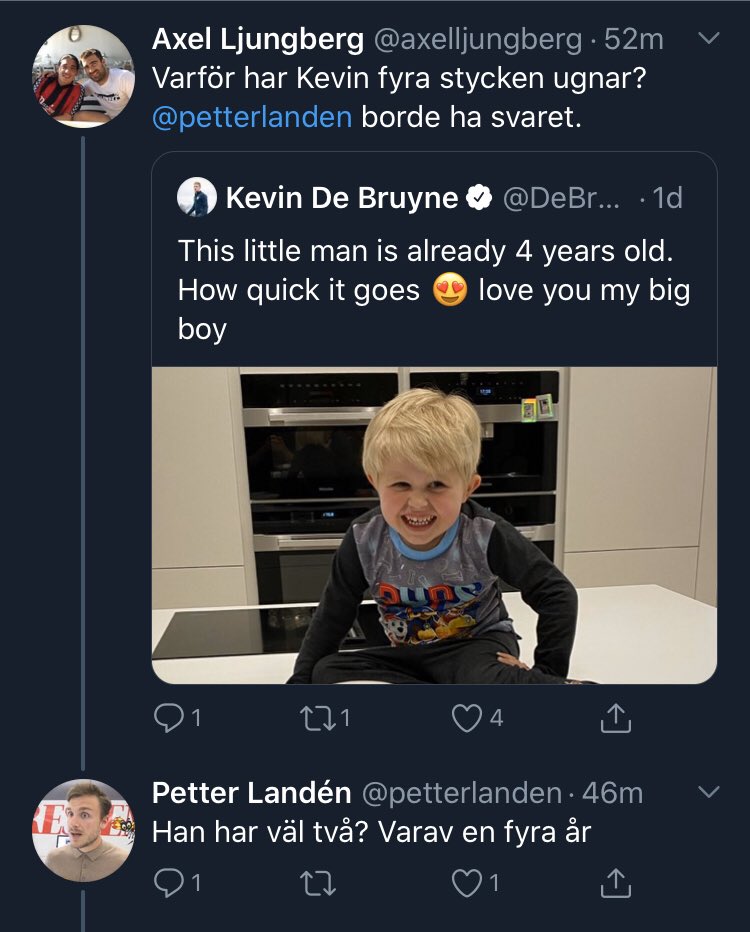
Task: Open the quoted photo of the boy
Action: pyautogui.click(x=434, y=525)
